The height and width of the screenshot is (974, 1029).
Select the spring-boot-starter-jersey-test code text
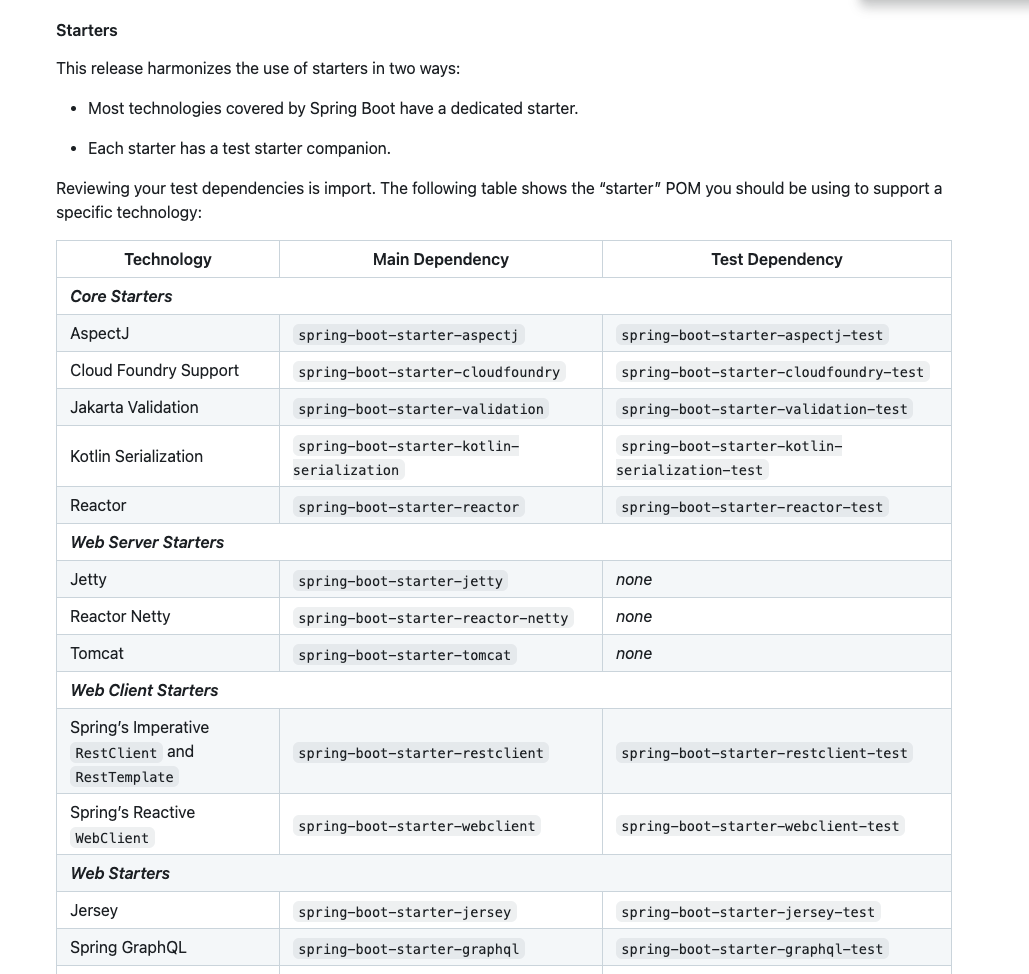[x=747, y=912]
